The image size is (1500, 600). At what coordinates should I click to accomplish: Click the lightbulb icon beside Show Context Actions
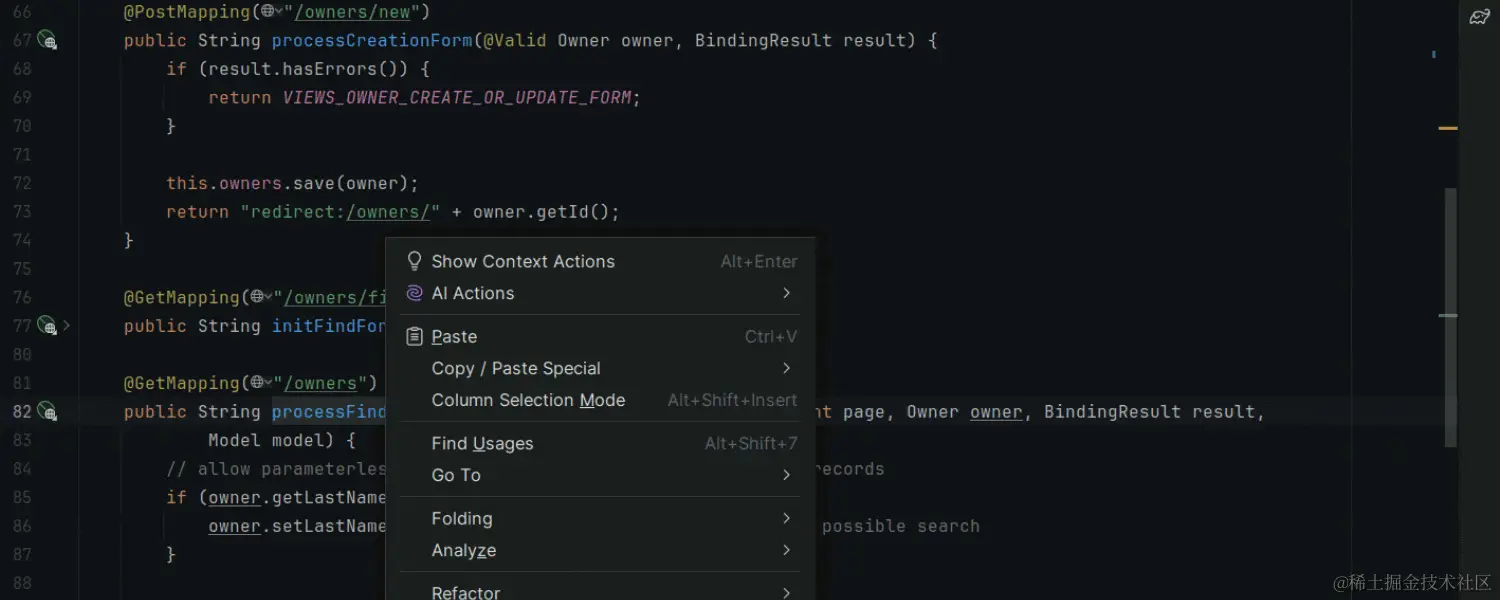click(414, 260)
